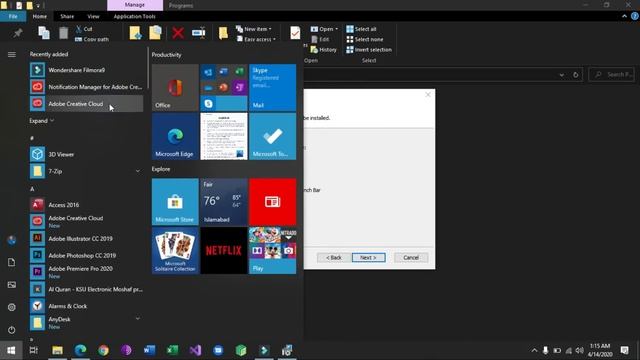Open Word from the taskbar
Viewport: 640px width, 360px height.
[x=149, y=350]
